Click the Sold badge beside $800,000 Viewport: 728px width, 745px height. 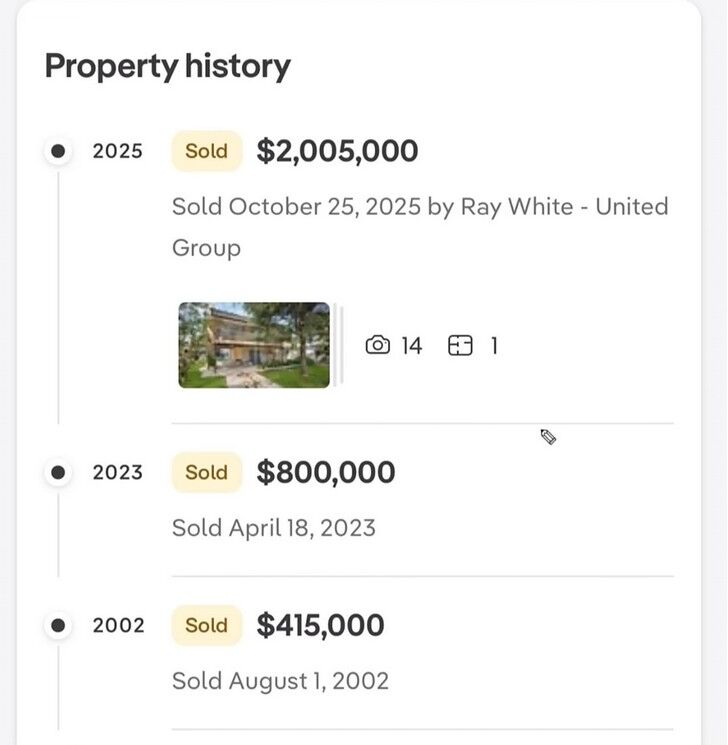click(x=207, y=472)
